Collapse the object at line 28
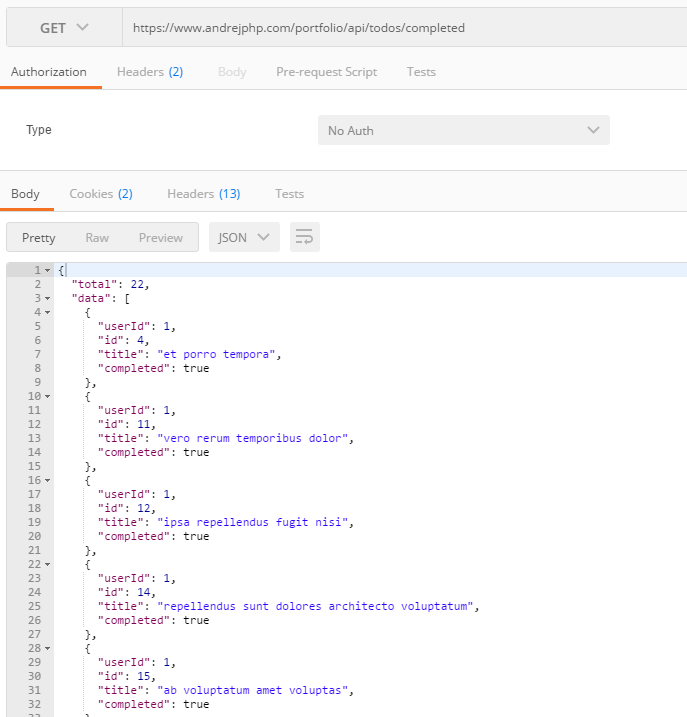The width and height of the screenshot is (687, 717). 47,648
